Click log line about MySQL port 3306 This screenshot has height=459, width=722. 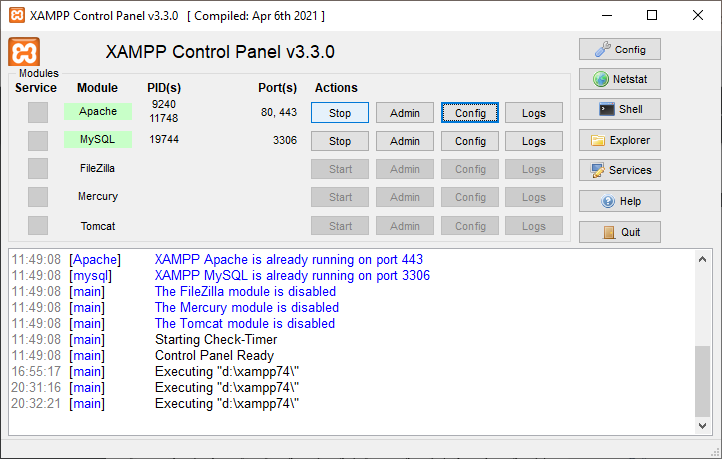tap(292, 276)
